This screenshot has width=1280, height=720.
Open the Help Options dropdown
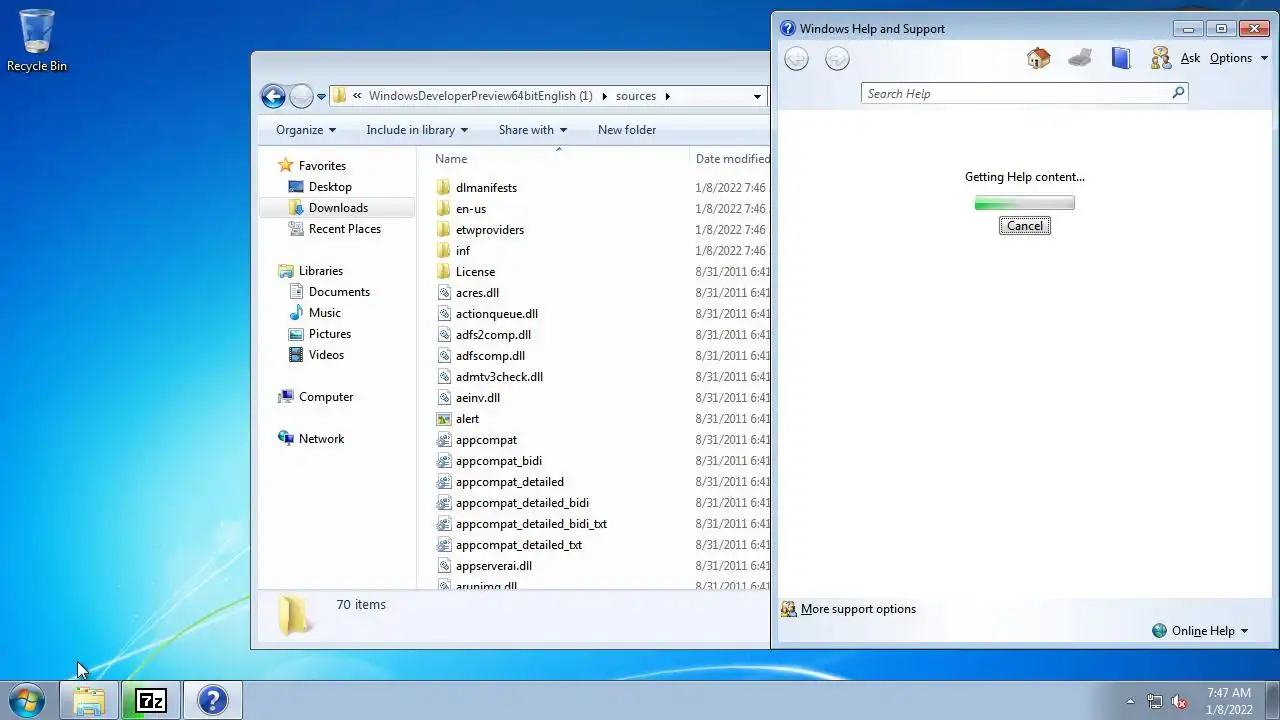pyautogui.click(x=1238, y=58)
